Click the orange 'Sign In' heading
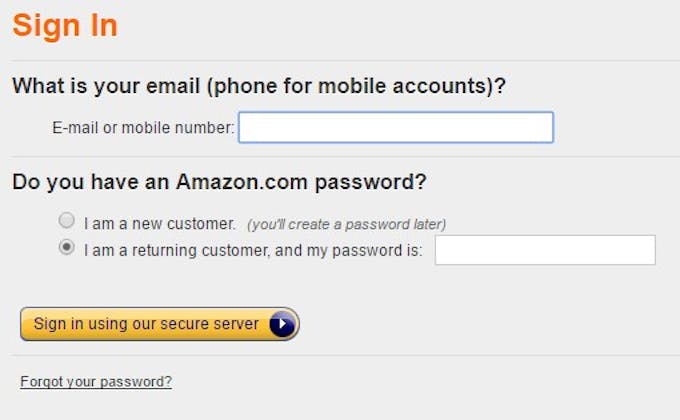The height and width of the screenshot is (420, 680). (x=65, y=26)
